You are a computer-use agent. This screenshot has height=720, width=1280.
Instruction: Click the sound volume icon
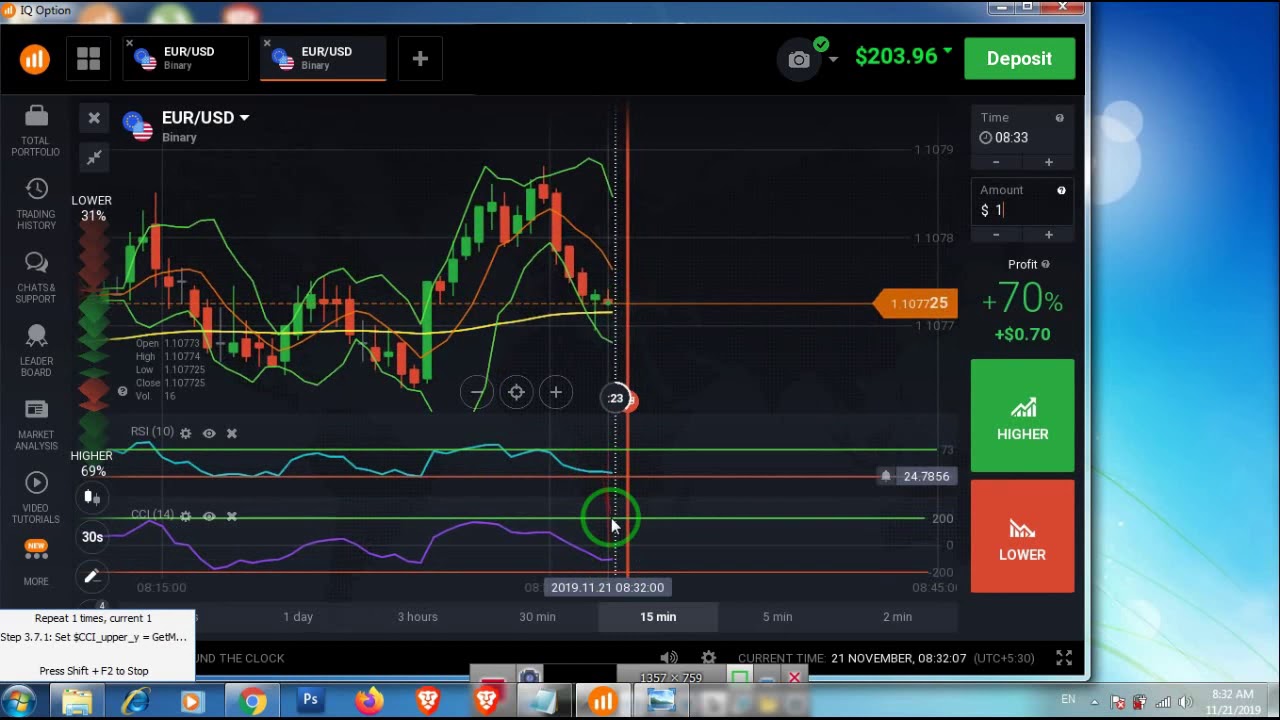point(669,657)
